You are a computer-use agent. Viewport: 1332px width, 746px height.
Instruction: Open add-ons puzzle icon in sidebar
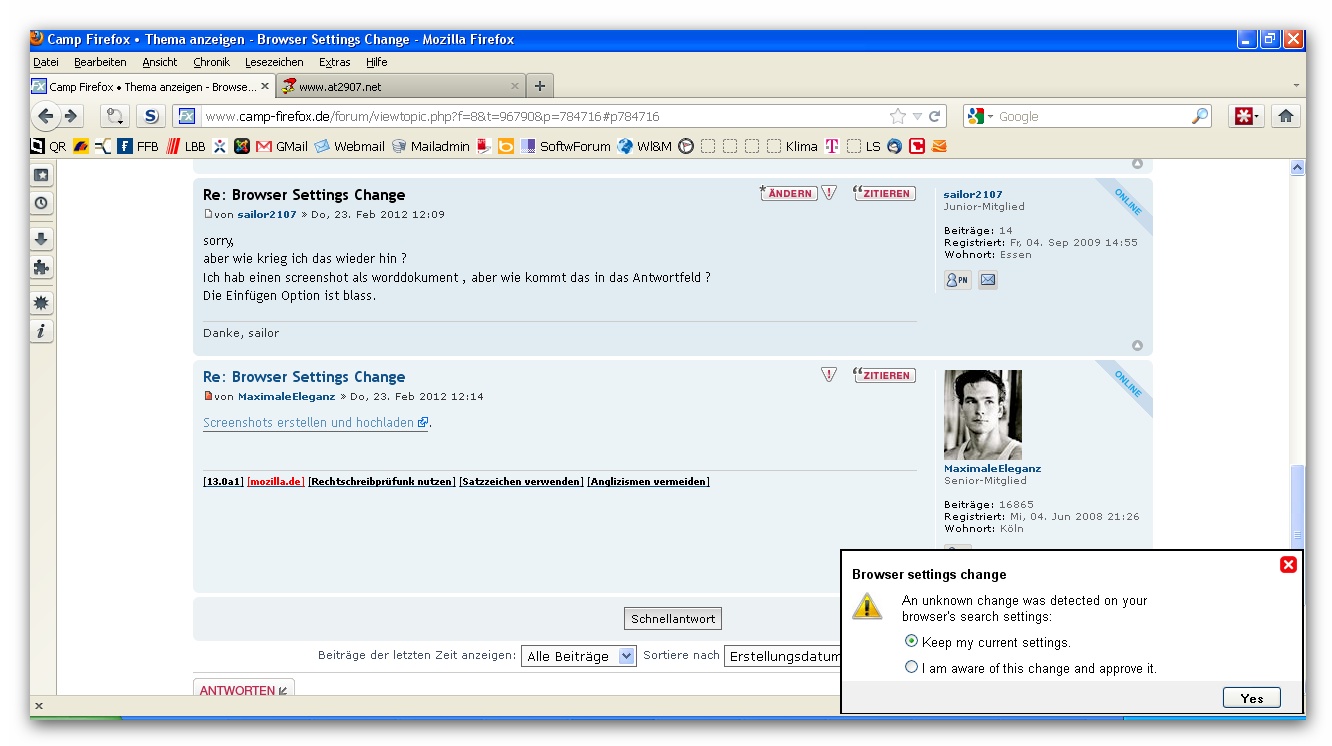coord(41,267)
